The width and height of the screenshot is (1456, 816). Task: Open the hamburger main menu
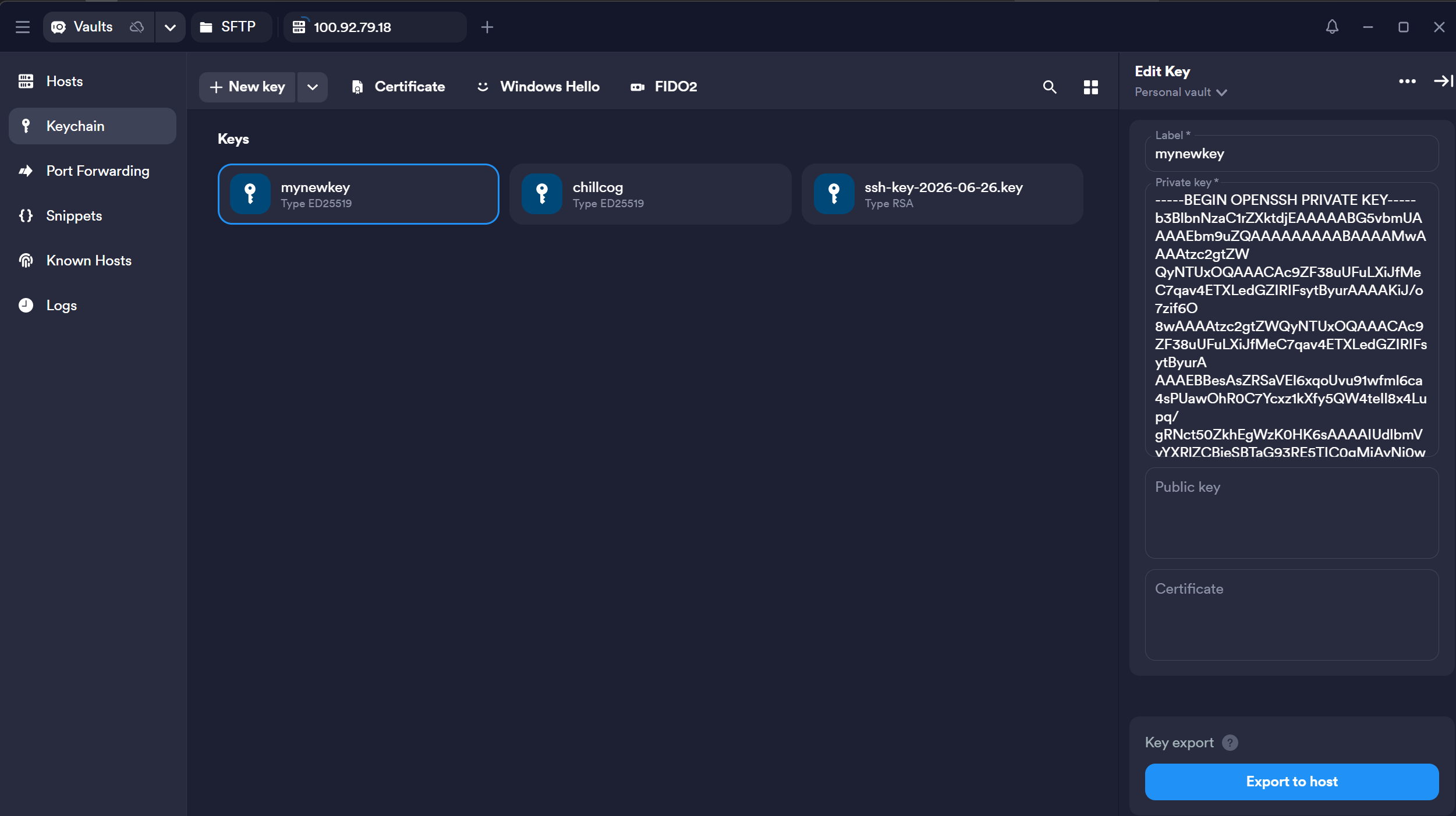click(23, 27)
